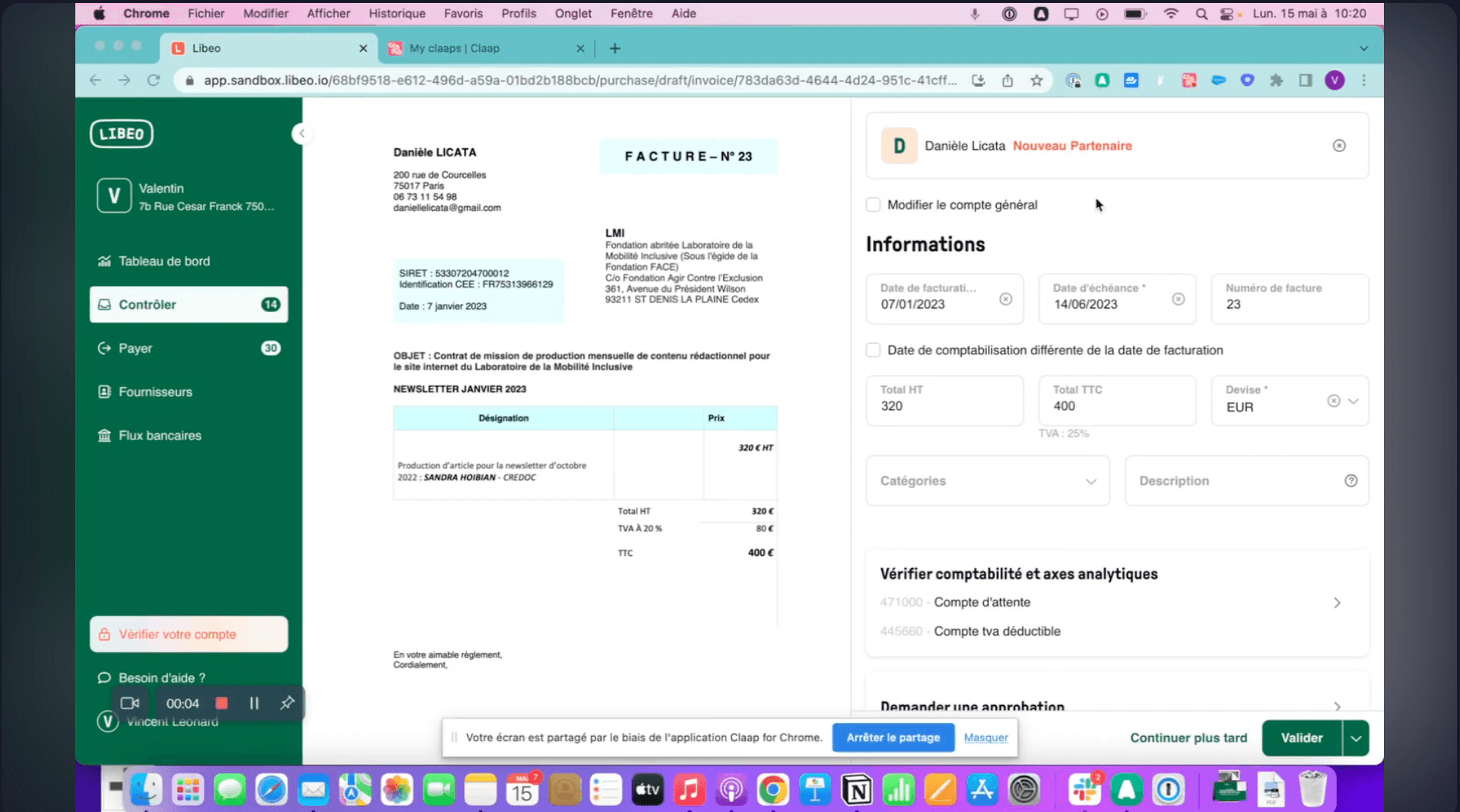Click the Total HT field

coord(944,401)
